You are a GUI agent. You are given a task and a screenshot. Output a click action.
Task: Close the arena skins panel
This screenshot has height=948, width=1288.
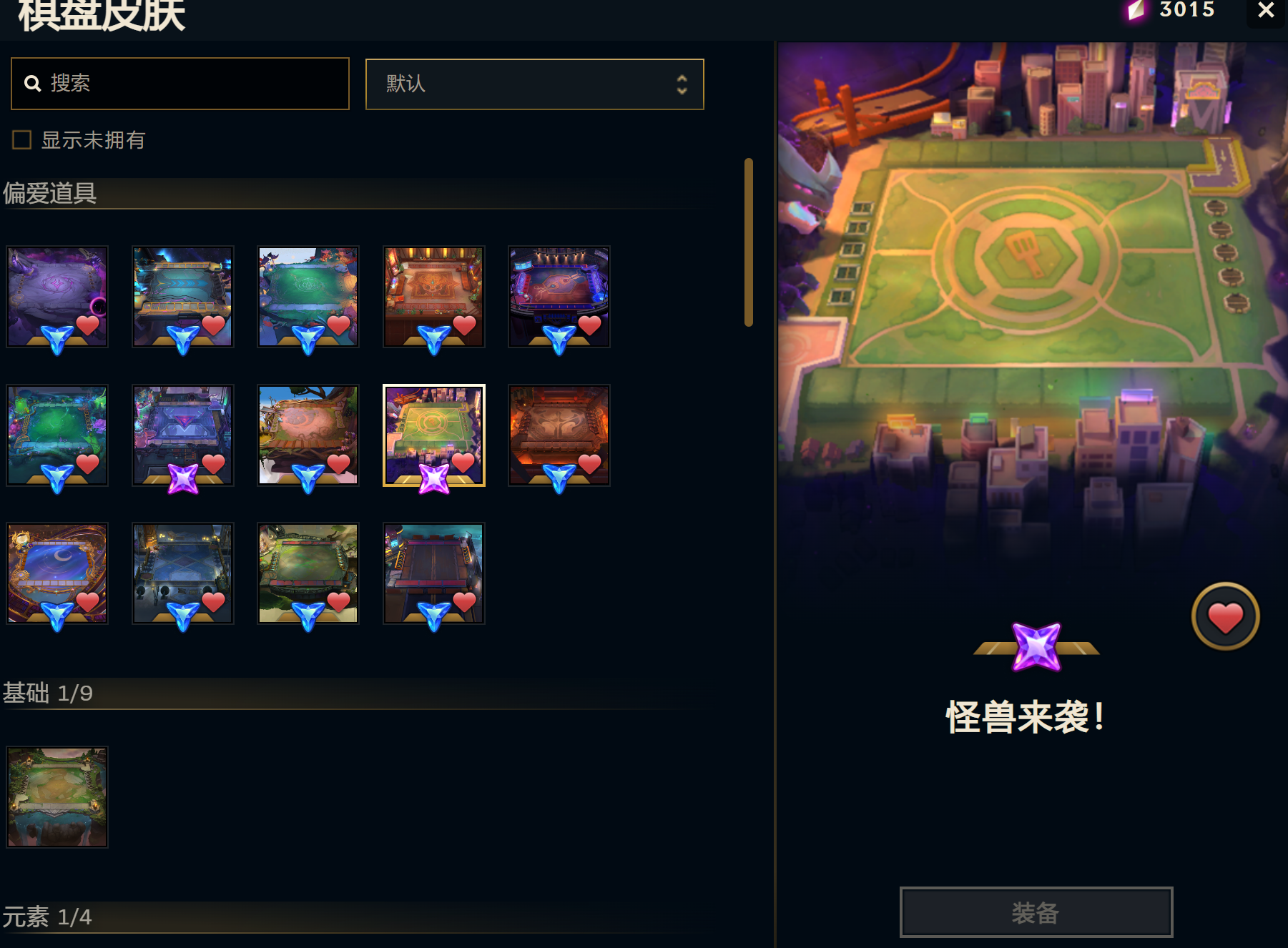click(1266, 11)
